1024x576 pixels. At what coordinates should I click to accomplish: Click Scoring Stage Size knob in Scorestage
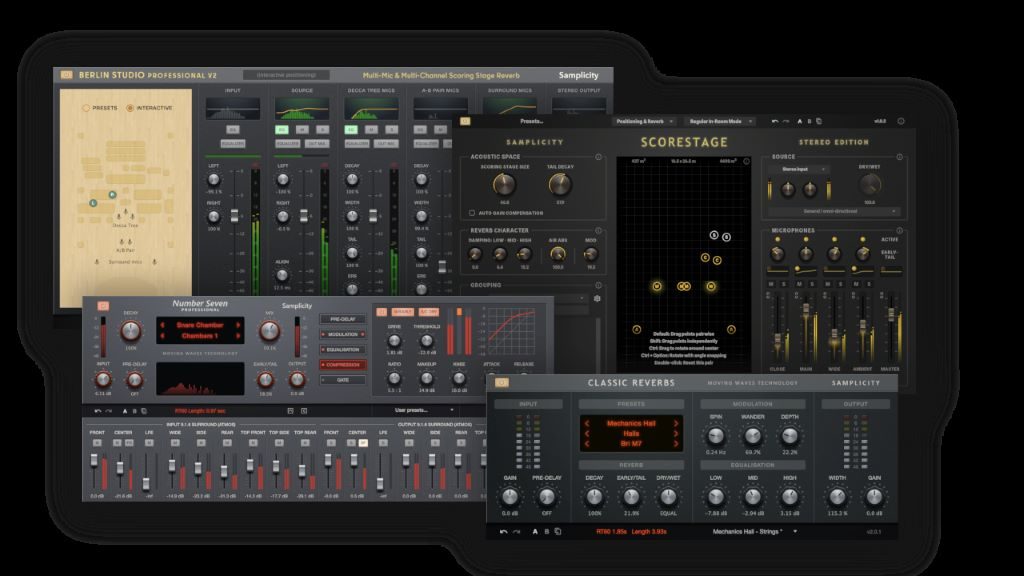point(504,185)
